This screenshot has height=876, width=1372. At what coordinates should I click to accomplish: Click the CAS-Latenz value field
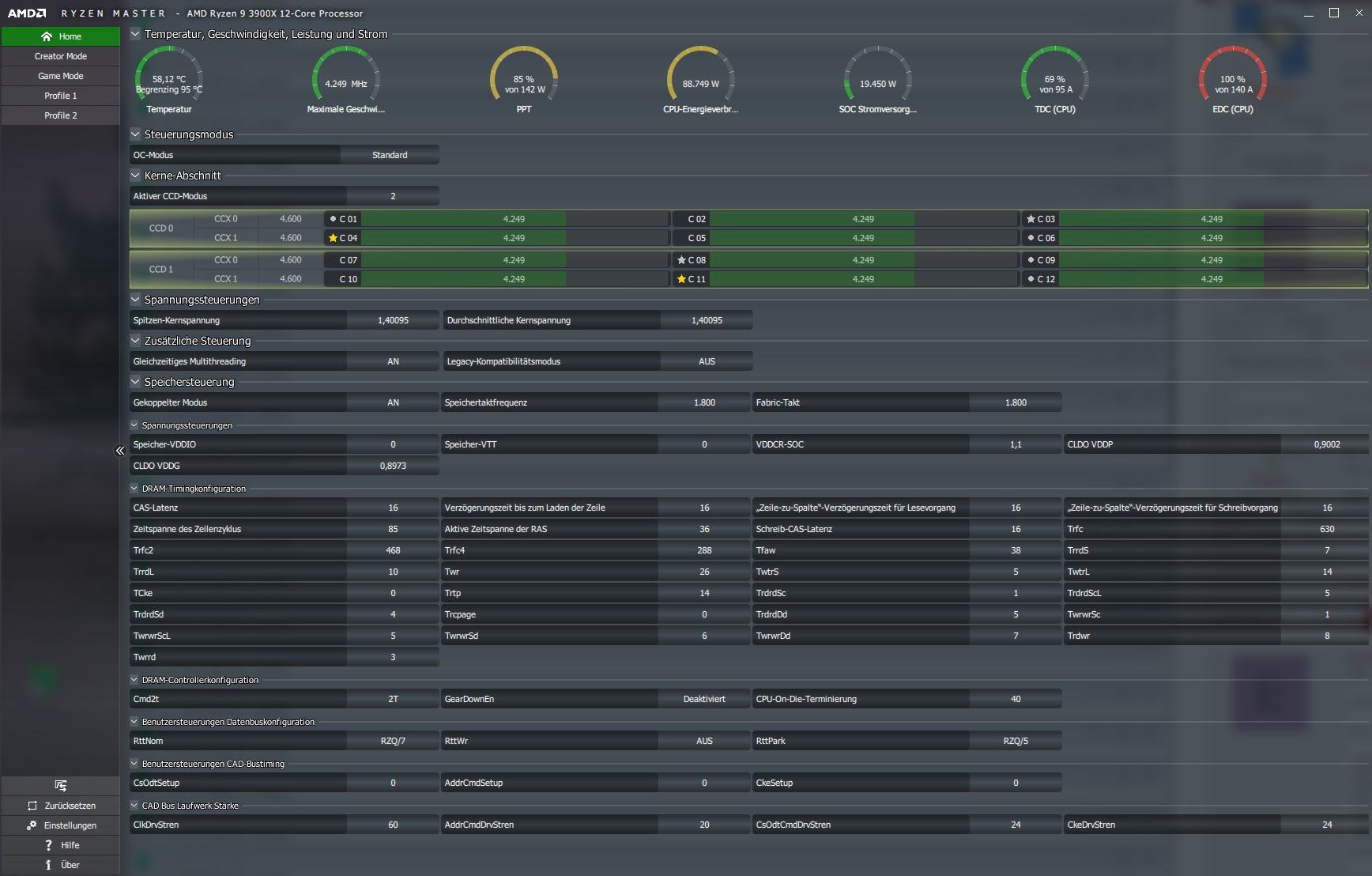[x=393, y=508]
